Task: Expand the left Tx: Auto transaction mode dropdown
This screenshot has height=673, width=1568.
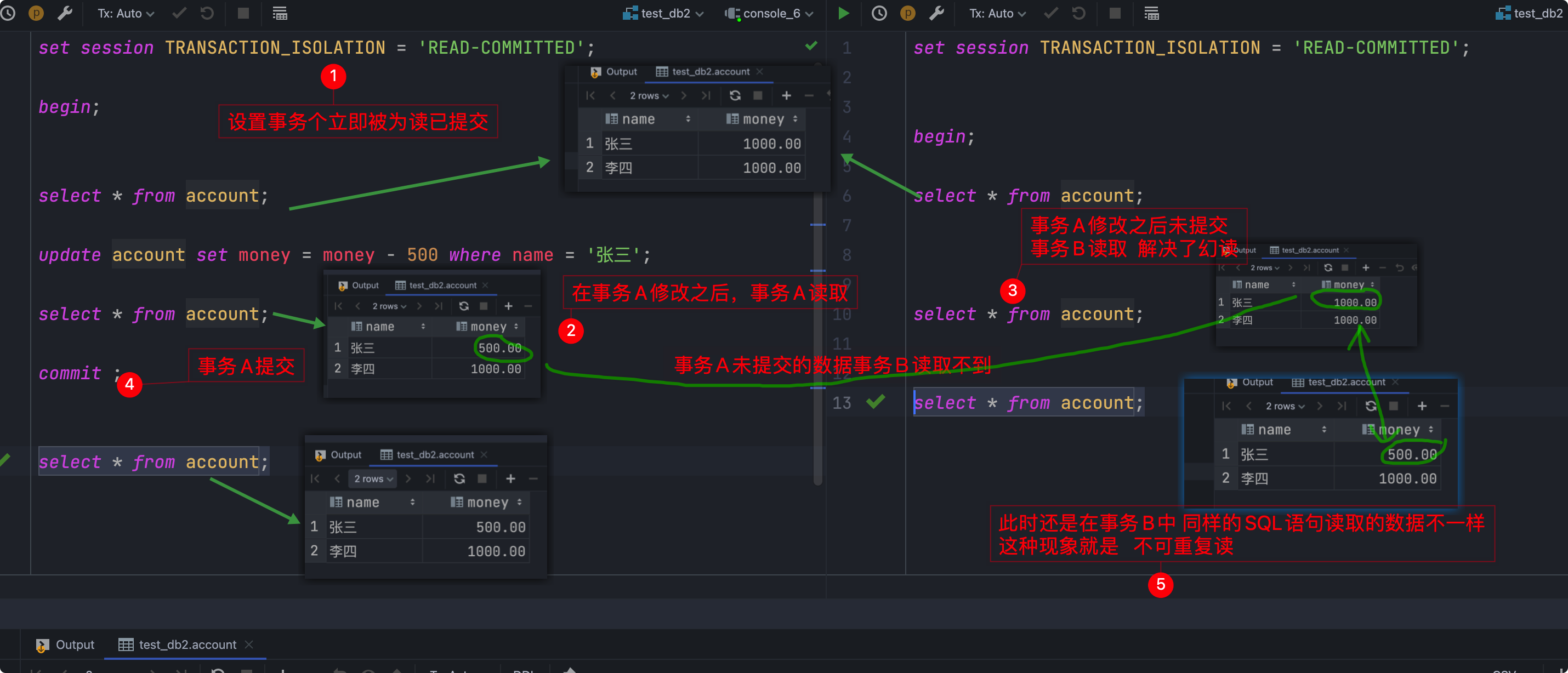Action: coord(126,13)
